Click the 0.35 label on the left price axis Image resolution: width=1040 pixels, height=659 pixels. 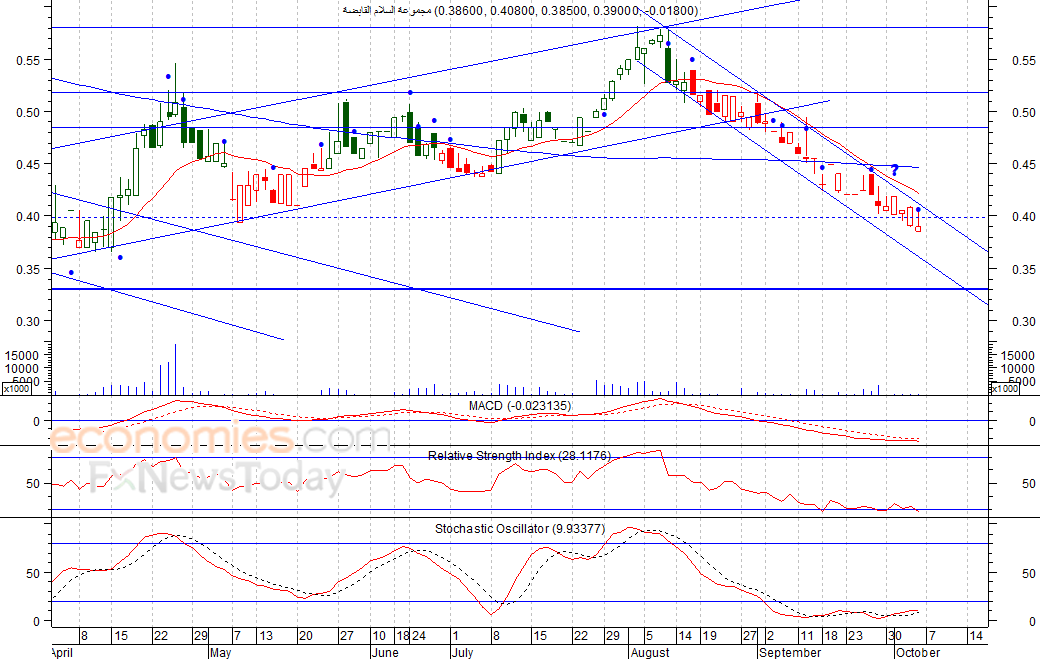[28, 270]
